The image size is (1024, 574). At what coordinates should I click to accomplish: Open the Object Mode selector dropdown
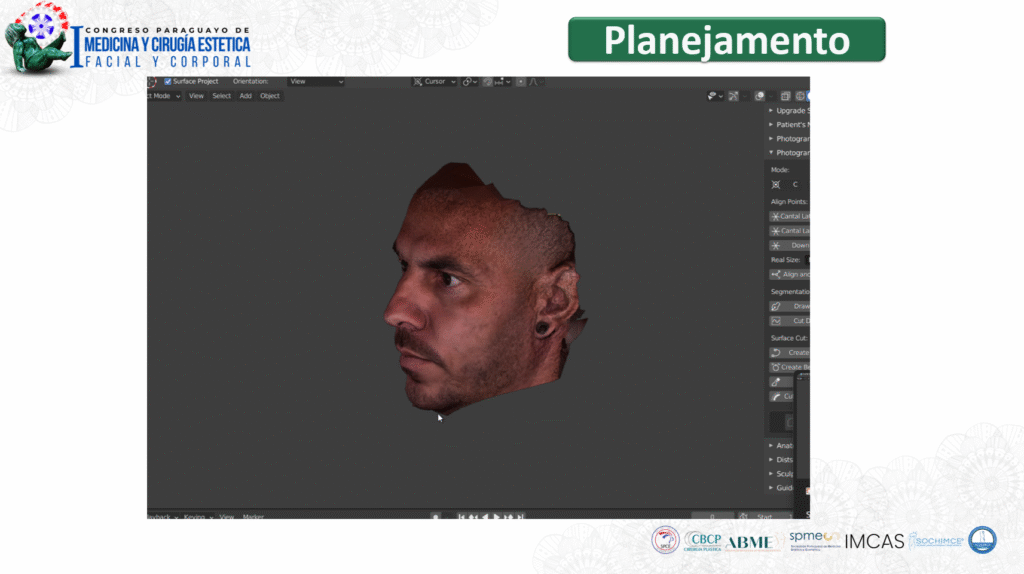164,96
